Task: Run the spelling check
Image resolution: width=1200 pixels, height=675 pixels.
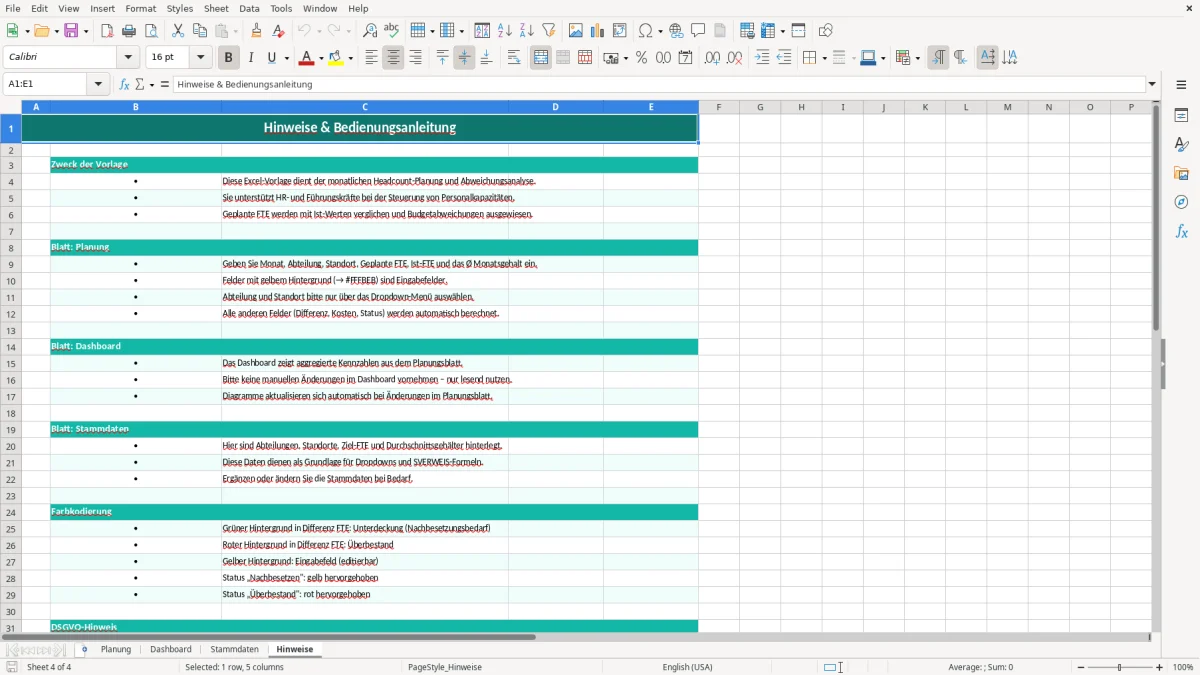Action: 392,31
